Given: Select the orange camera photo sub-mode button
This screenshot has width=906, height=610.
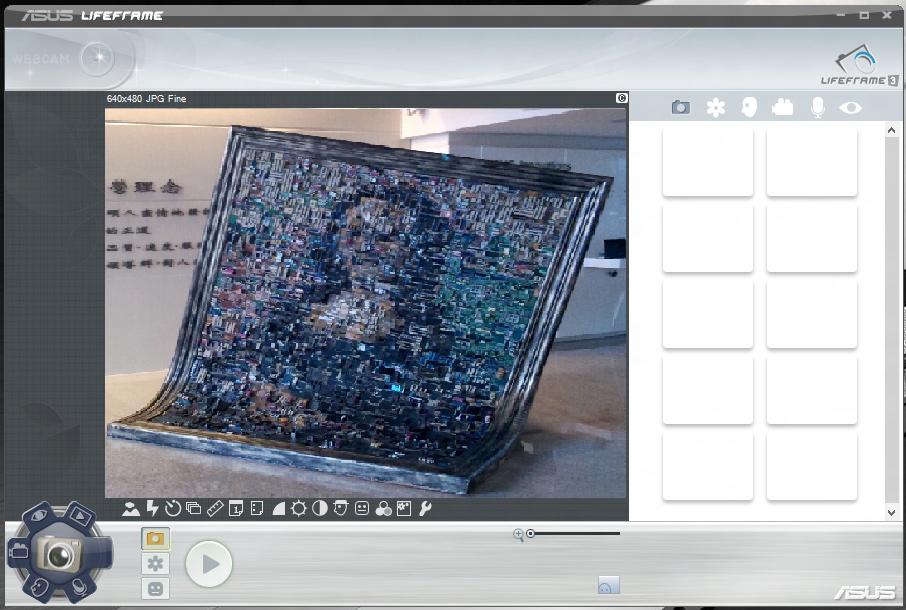Looking at the screenshot, I should [x=155, y=538].
